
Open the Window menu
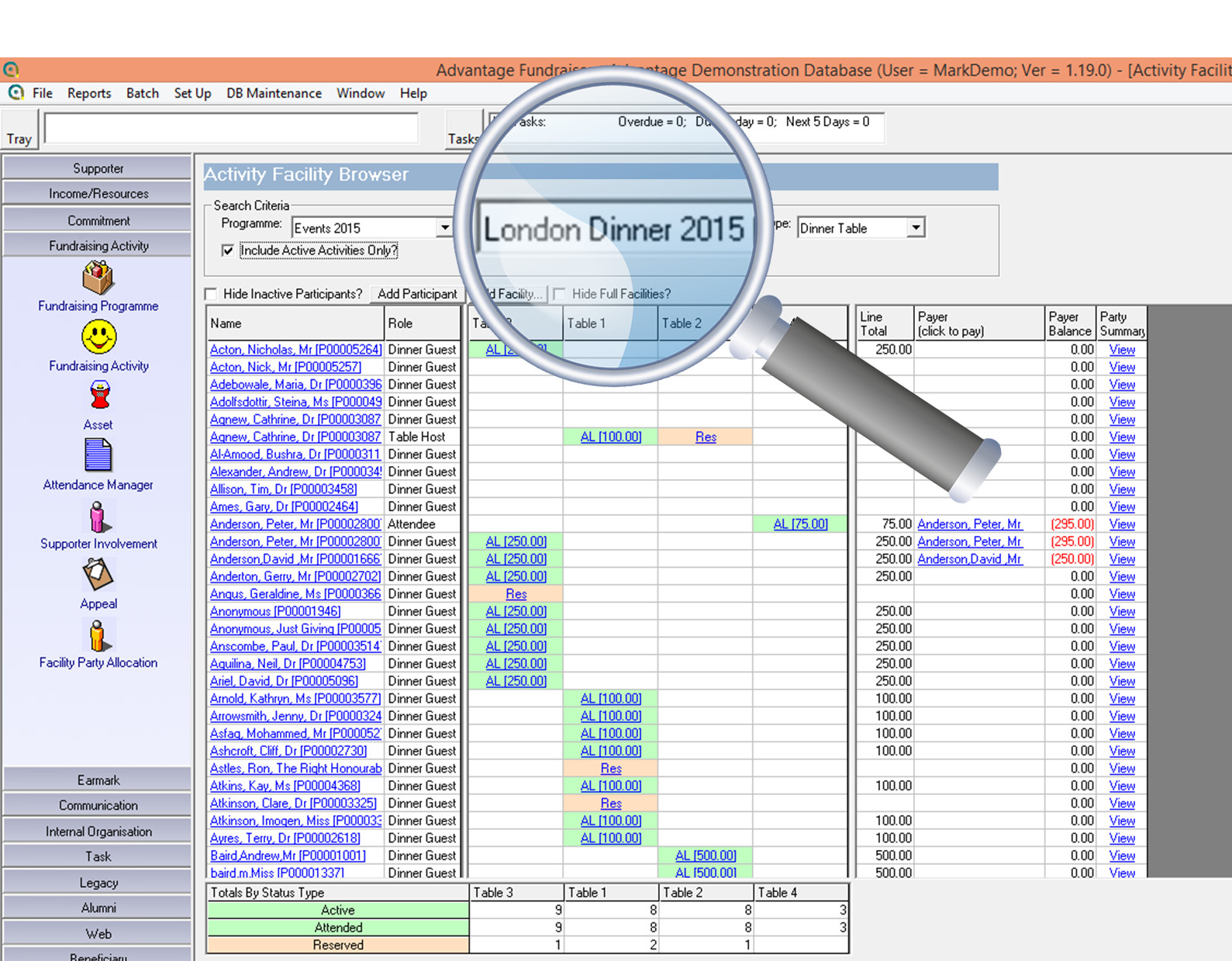pos(361,93)
